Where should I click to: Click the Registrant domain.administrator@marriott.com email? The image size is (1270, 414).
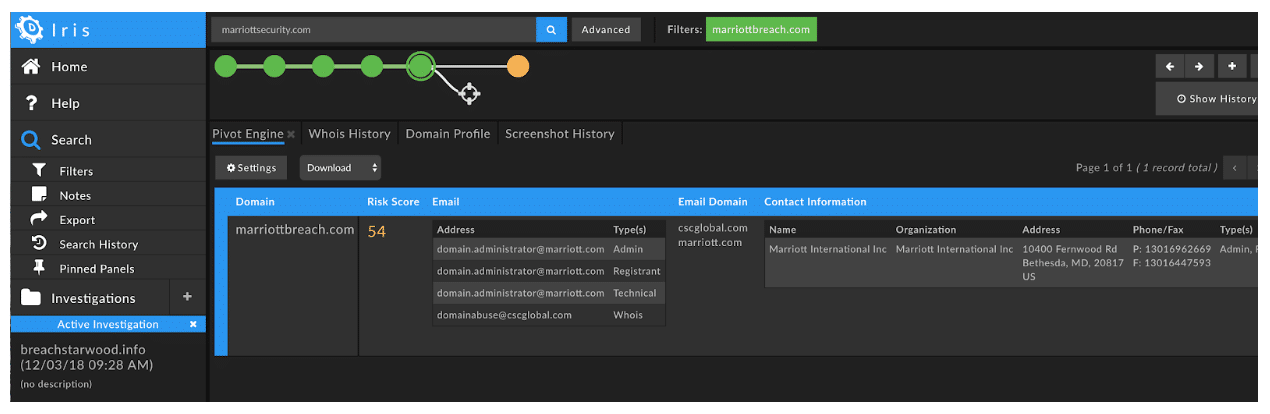click(520, 271)
